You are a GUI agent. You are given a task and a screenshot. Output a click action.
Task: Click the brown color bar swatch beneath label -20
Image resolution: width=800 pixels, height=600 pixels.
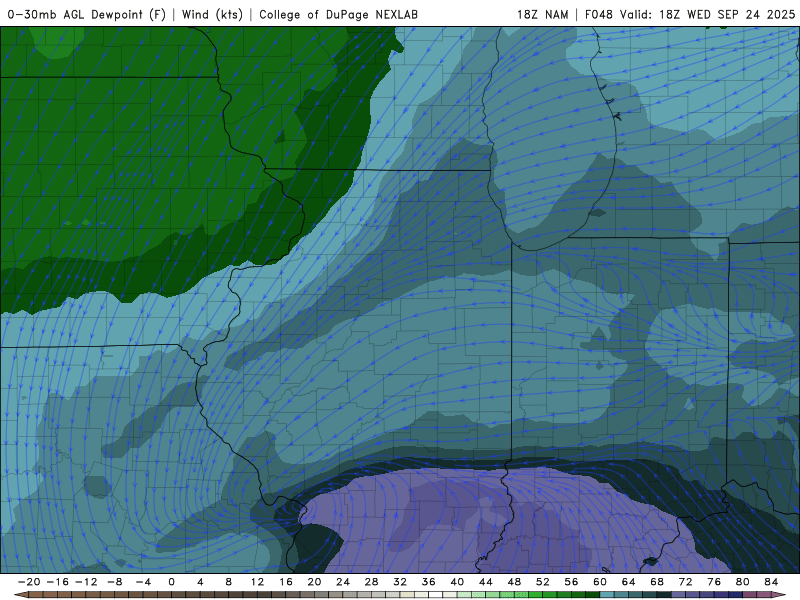pos(36,595)
